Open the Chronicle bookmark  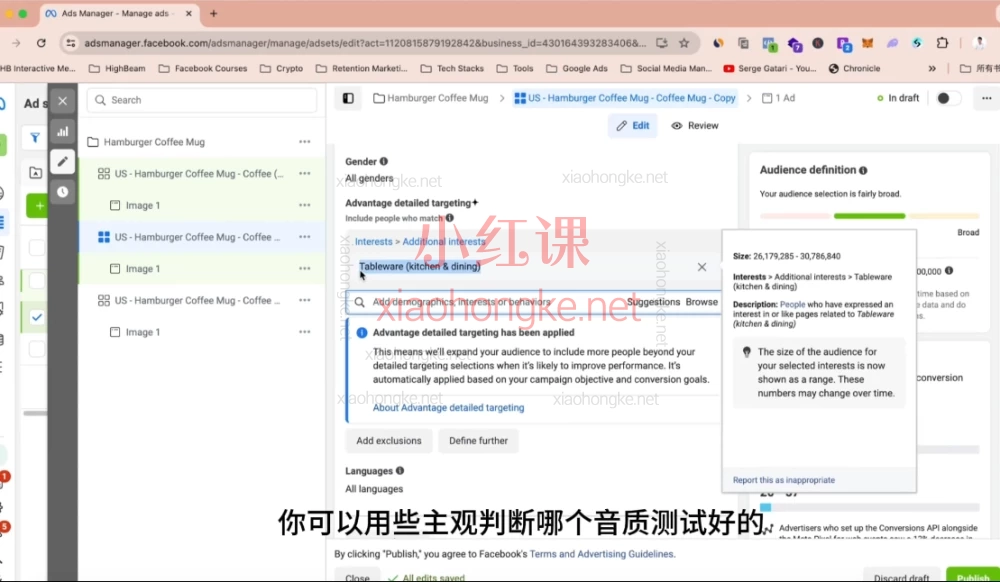(x=855, y=68)
